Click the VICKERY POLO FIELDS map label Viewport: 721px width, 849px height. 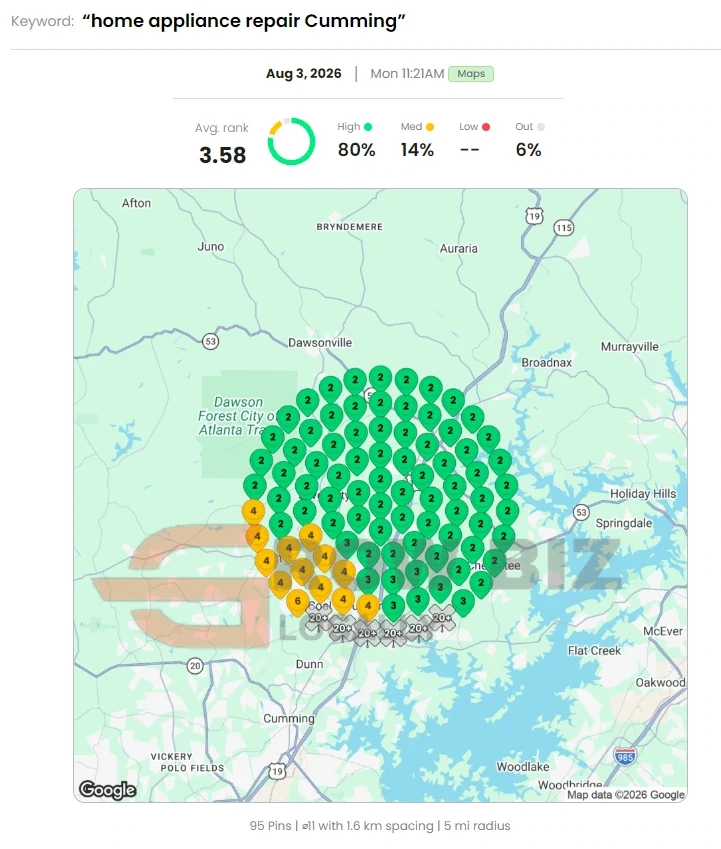(187, 762)
